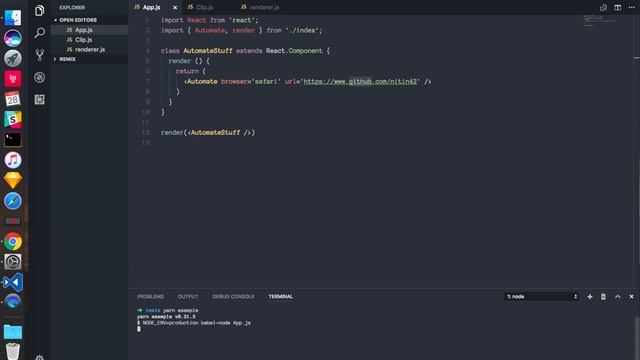Click the 'safari' browser value string
The width and height of the screenshot is (640, 360).
point(266,82)
